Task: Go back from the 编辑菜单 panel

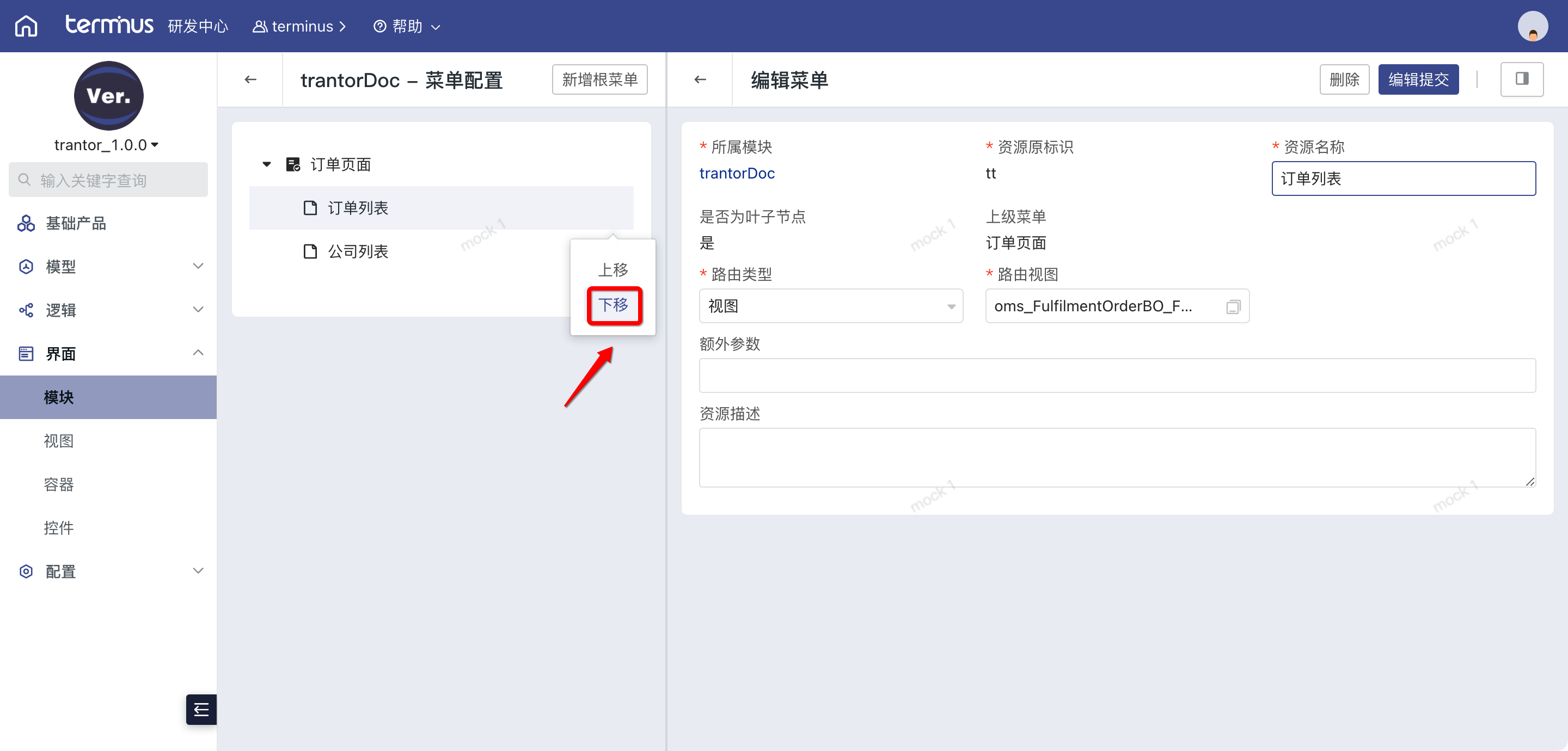Action: click(701, 79)
